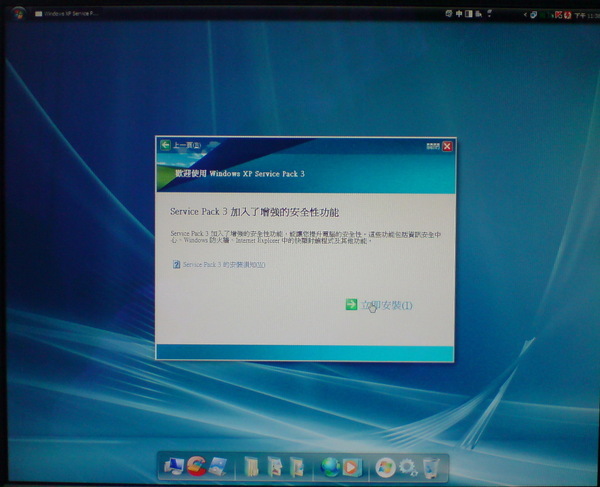The width and height of the screenshot is (600, 487).
Task: Select the Windows XP Service Pack taskbar button
Action: (x=67, y=14)
